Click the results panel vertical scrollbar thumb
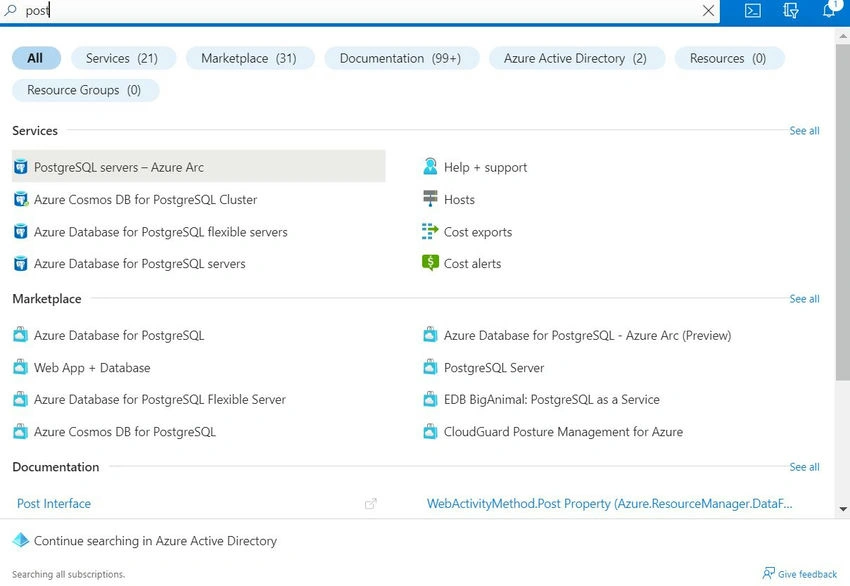The image size is (850, 586). point(843,212)
